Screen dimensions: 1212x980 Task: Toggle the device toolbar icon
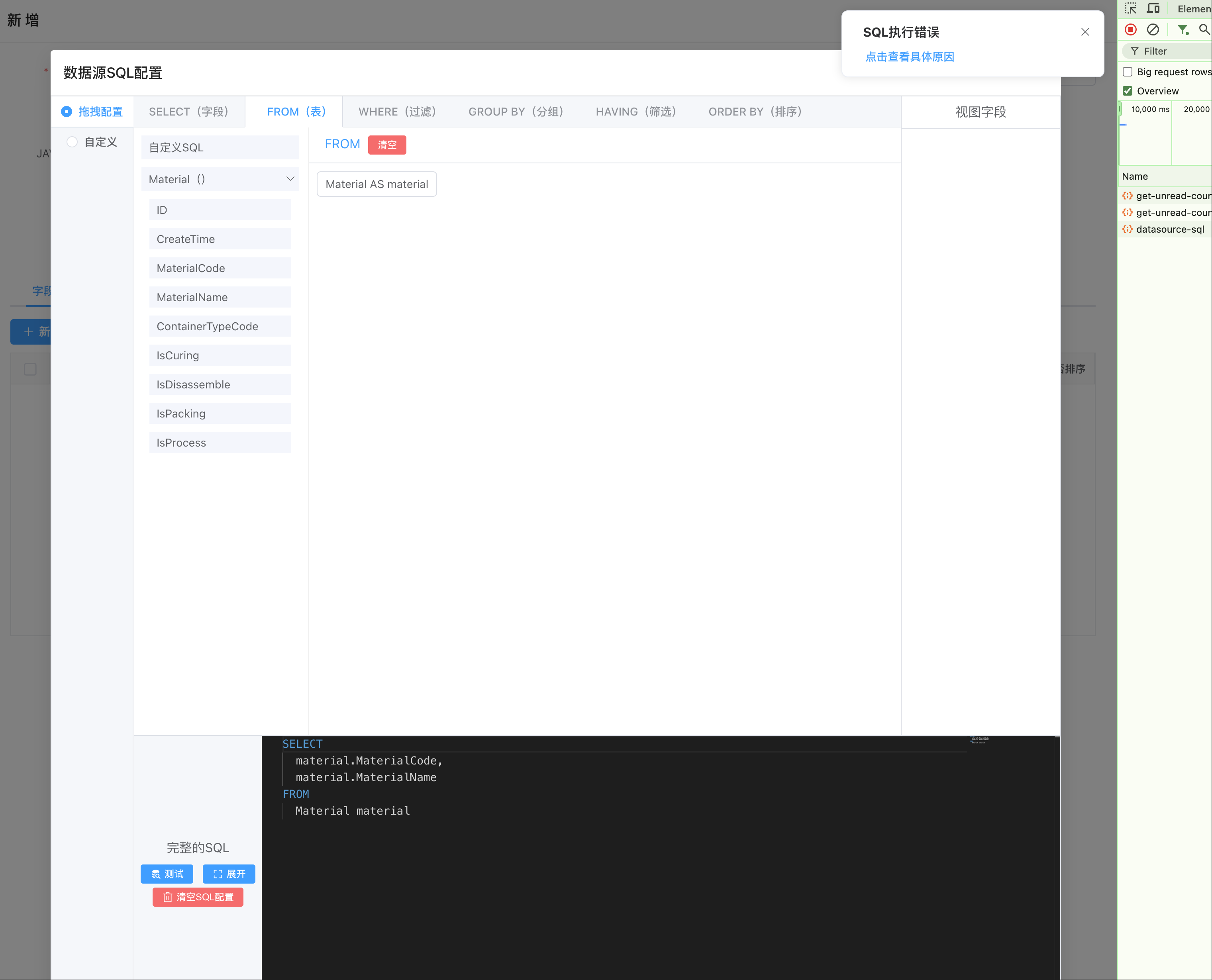pos(1153,8)
